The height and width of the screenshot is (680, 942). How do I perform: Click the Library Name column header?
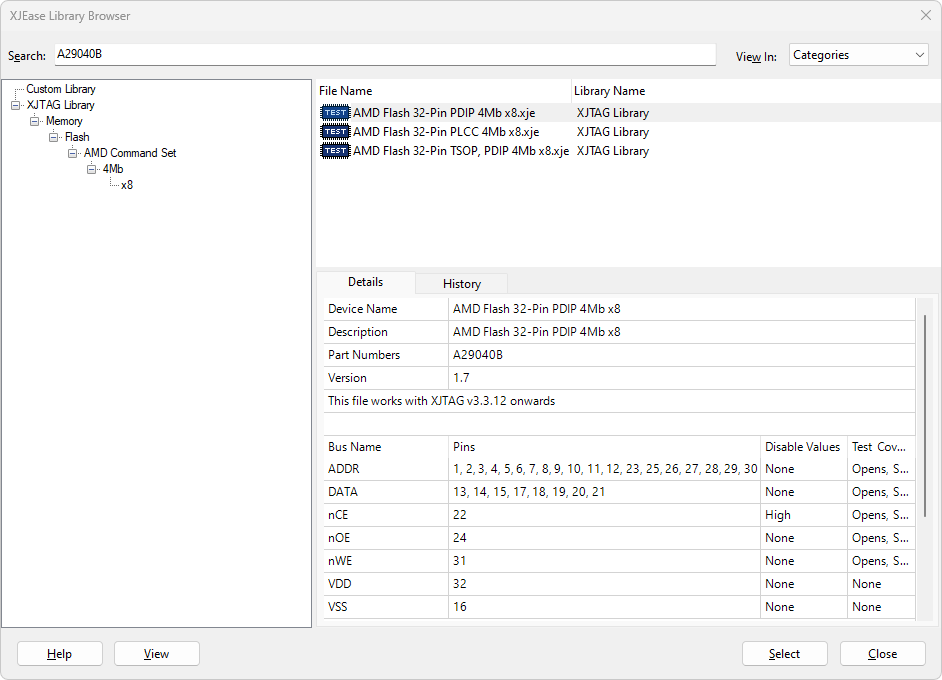pyautogui.click(x=610, y=91)
